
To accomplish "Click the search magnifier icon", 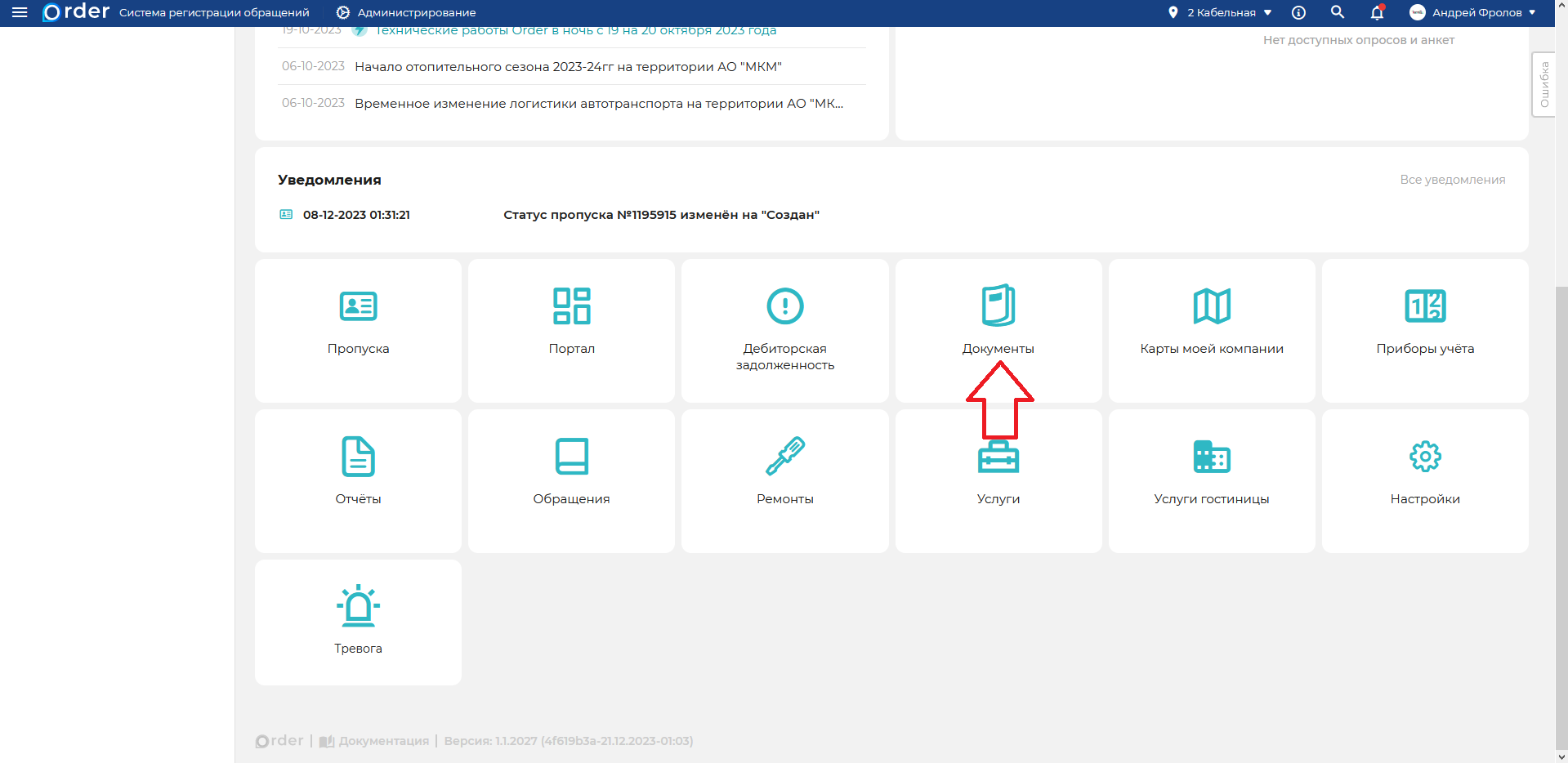I will [x=1337, y=12].
